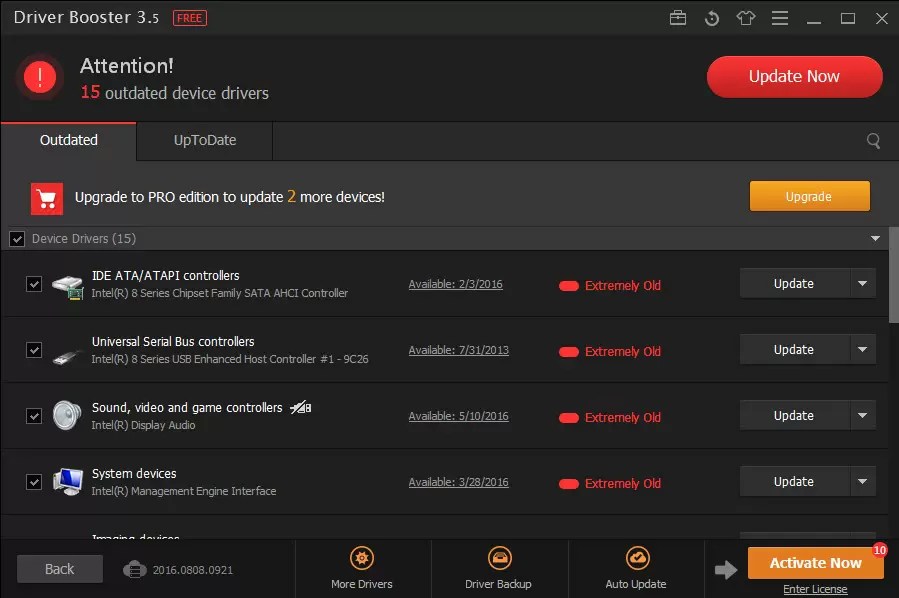Viewport: 899px width, 598px height.
Task: Click the rescan/rollback circular arrow icon
Action: pyautogui.click(x=712, y=18)
